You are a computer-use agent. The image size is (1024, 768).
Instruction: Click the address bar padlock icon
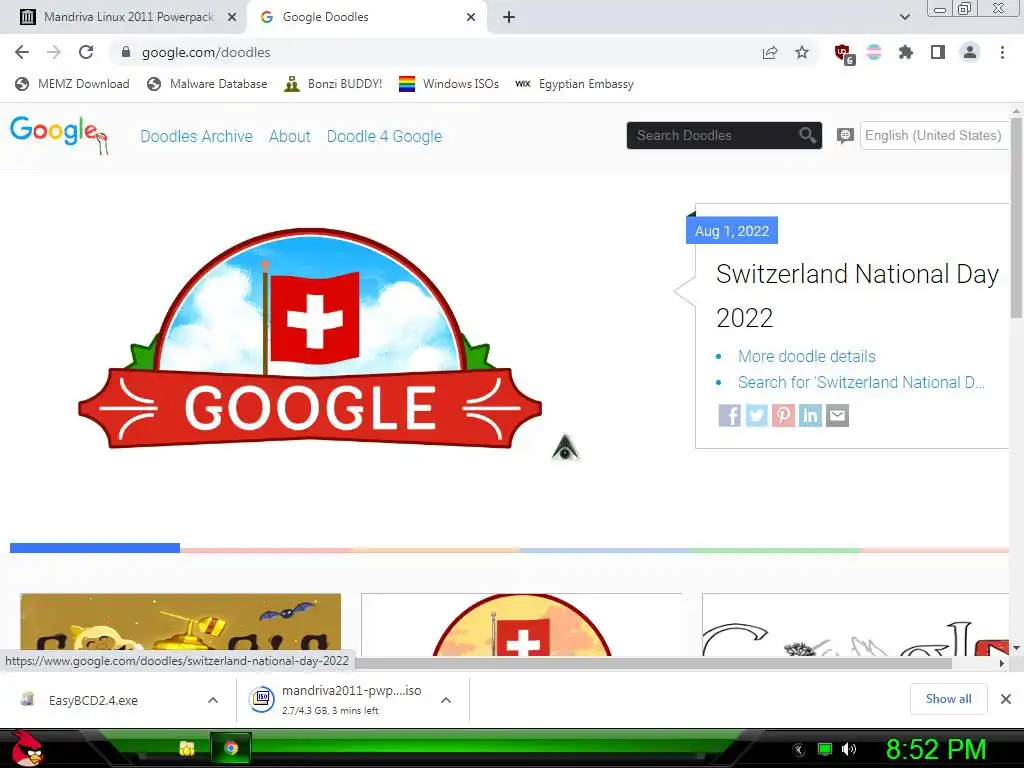tap(126, 52)
